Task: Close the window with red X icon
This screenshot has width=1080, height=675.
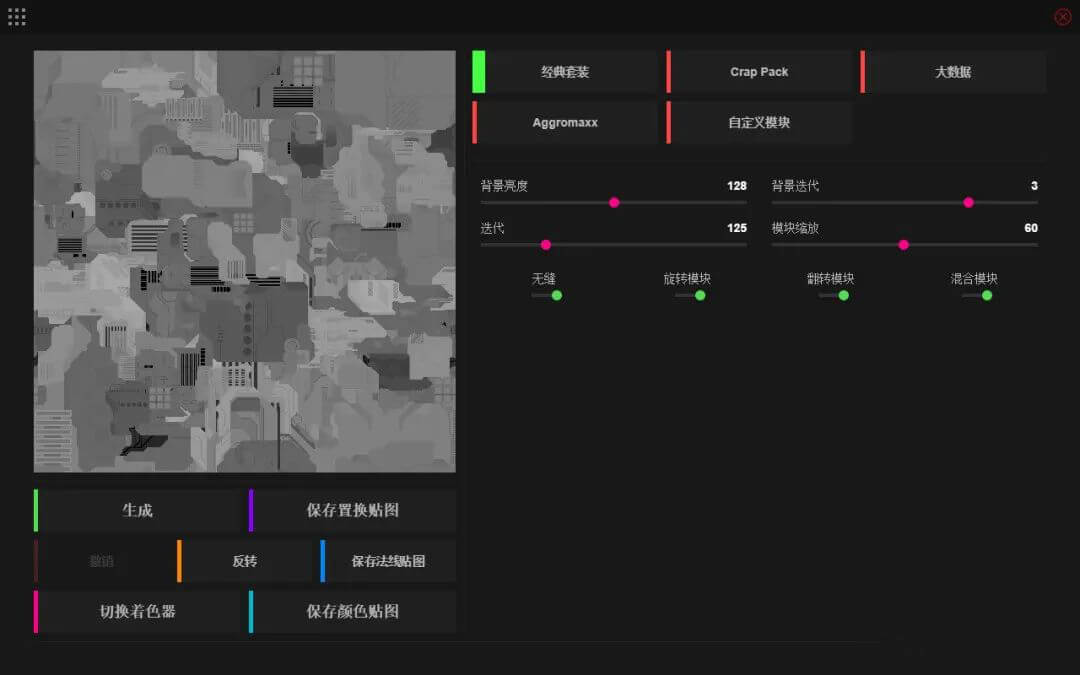Action: (x=1062, y=17)
